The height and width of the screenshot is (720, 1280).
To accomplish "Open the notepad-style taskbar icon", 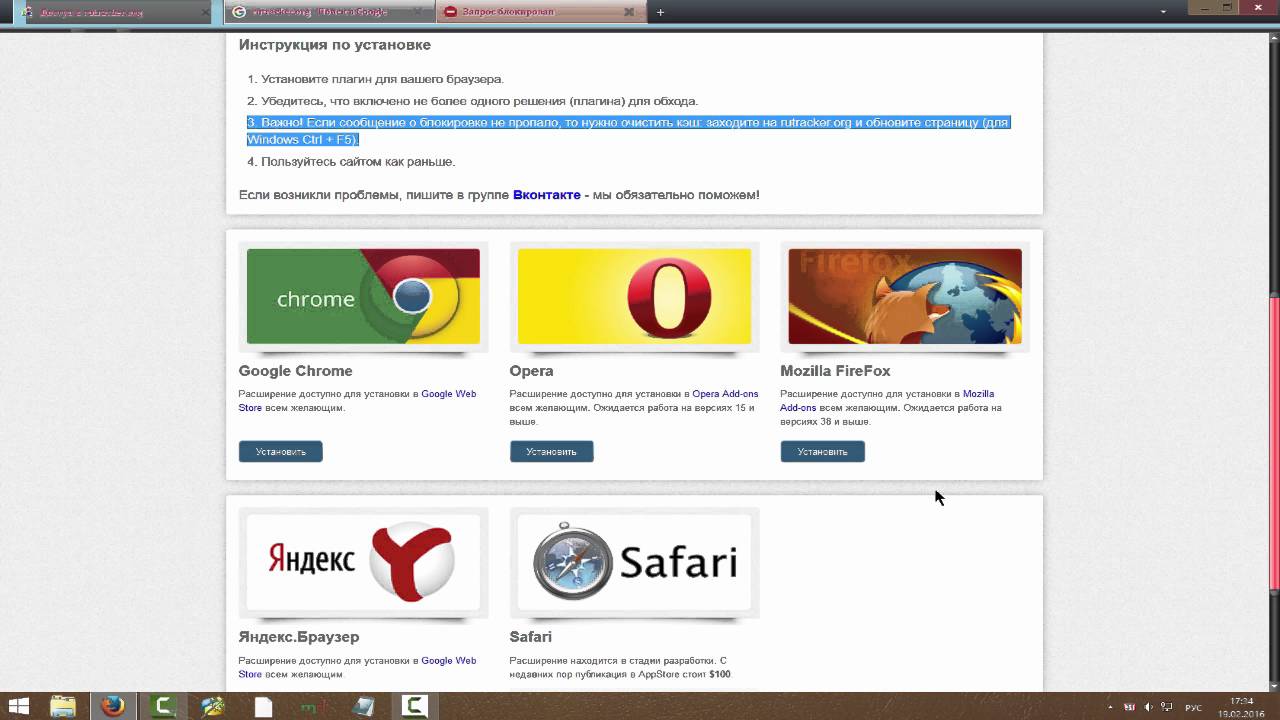I will click(364, 707).
